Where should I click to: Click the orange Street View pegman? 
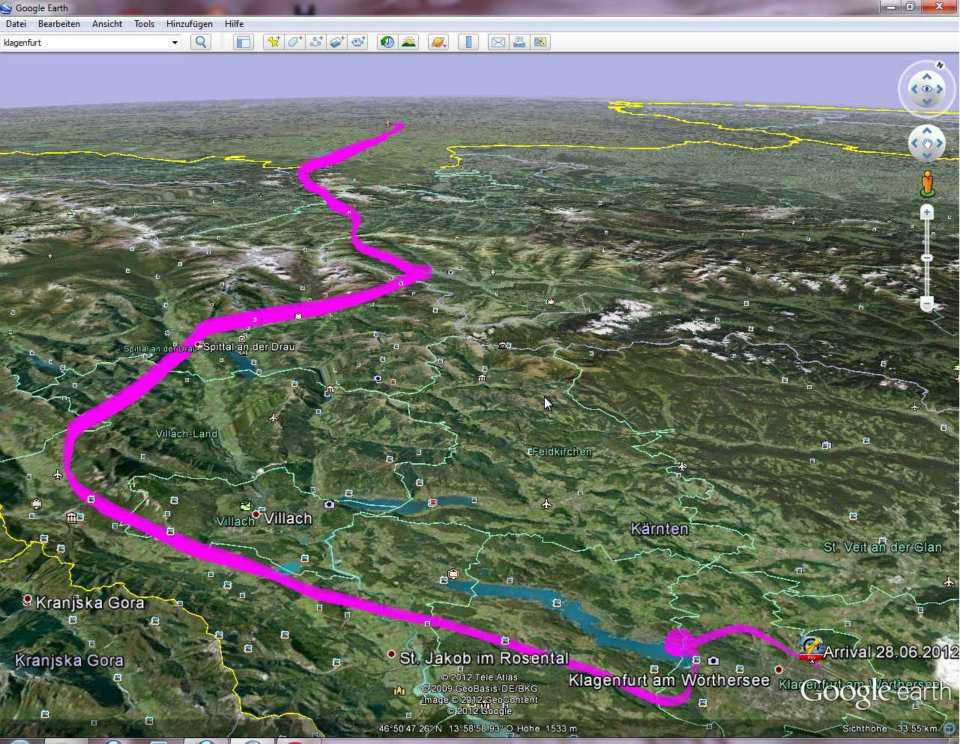coord(927,183)
